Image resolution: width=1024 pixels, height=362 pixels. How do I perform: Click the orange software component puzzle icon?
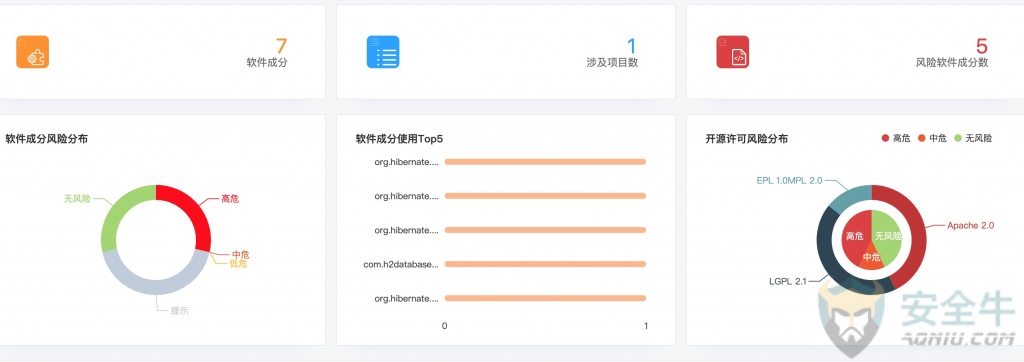click(x=33, y=52)
